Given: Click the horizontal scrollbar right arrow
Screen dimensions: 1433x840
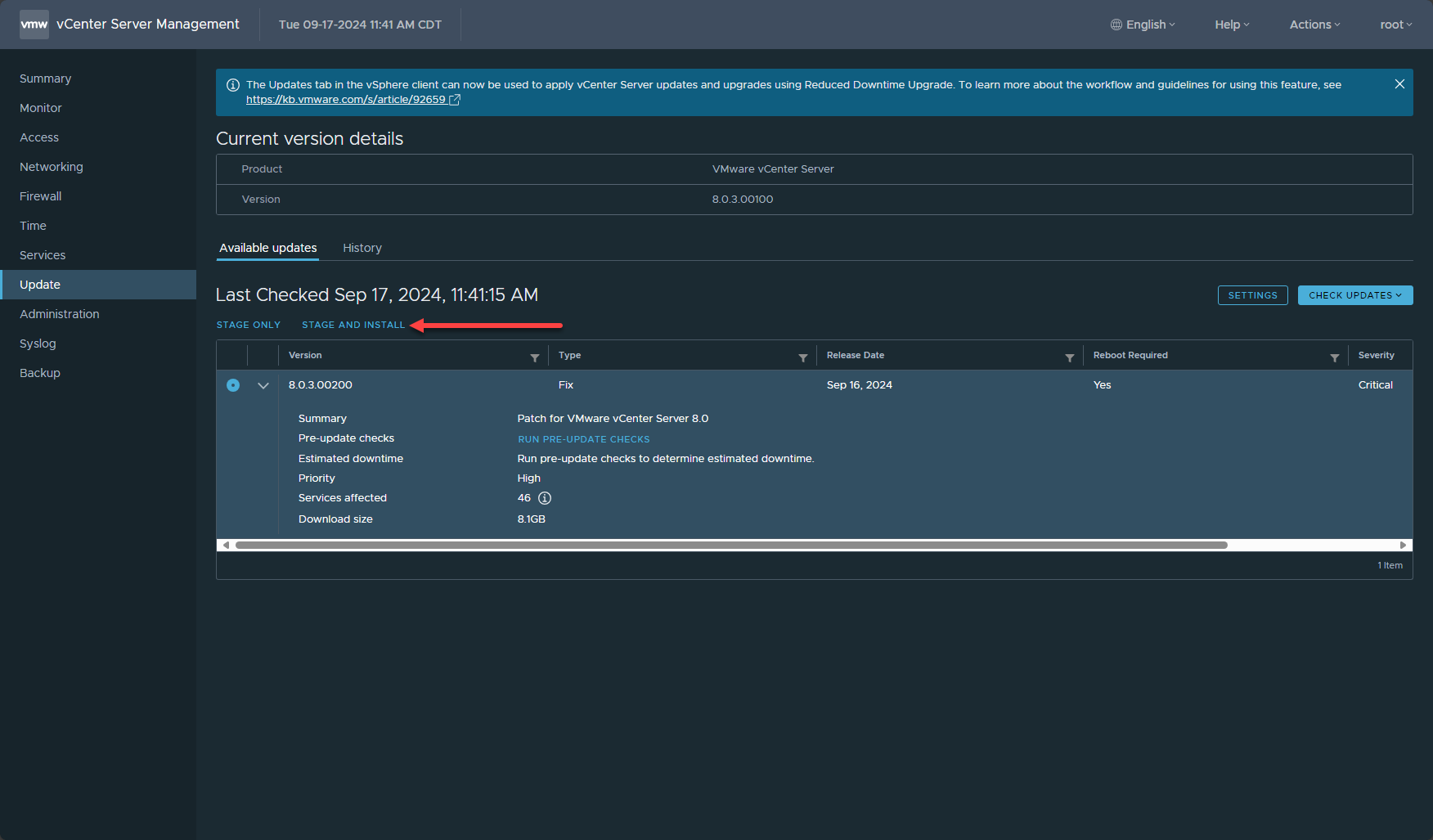Looking at the screenshot, I should coord(1403,545).
